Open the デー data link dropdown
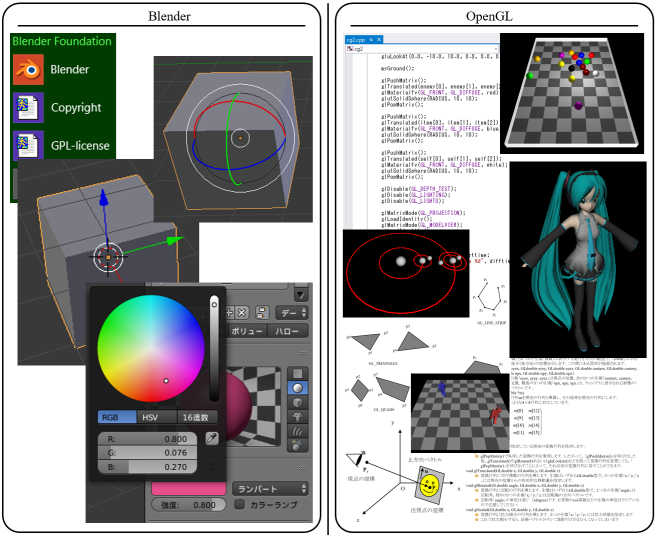The width and height of the screenshot is (656, 535). (292, 313)
